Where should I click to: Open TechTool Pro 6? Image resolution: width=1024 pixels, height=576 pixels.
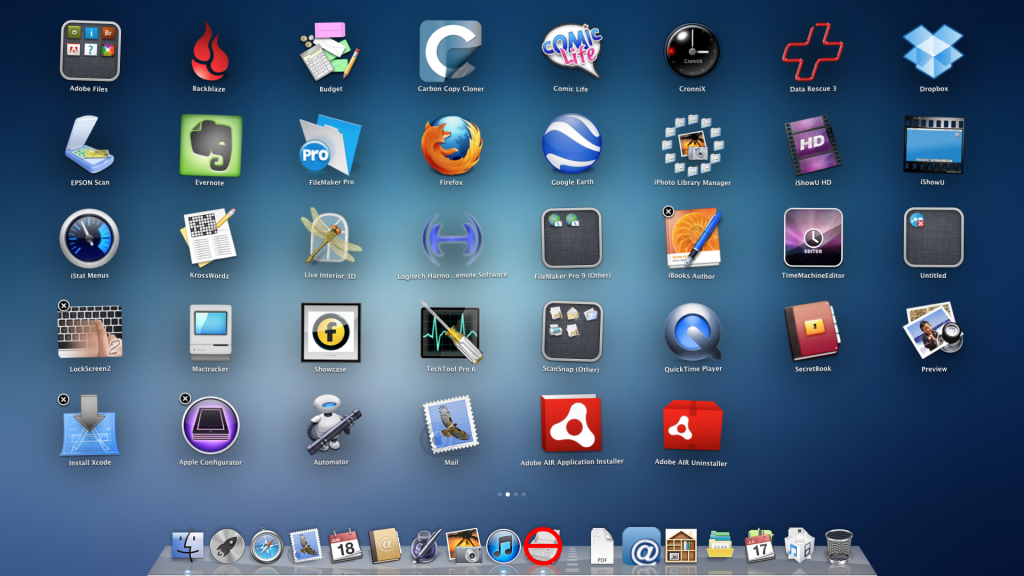click(451, 332)
